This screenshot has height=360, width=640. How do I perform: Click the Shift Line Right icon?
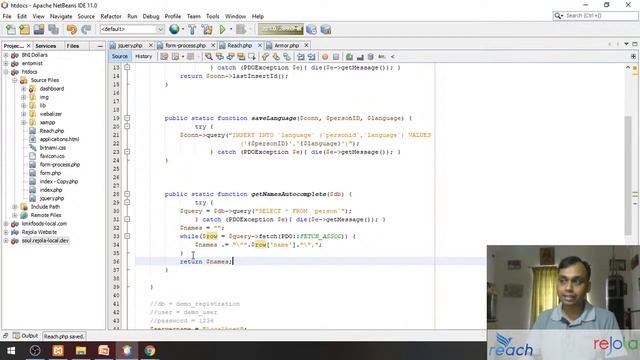[x=312, y=57]
